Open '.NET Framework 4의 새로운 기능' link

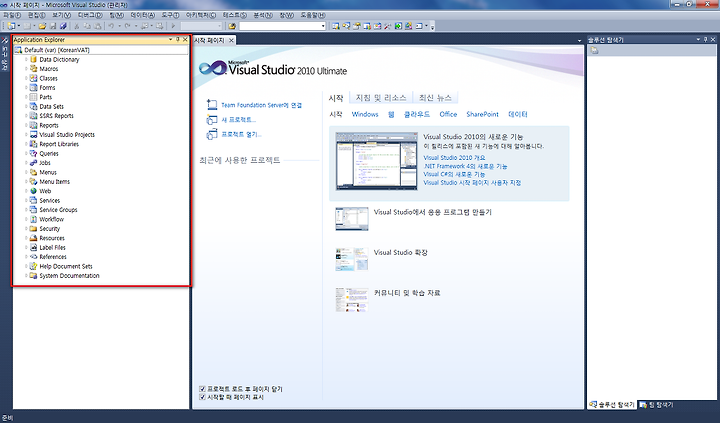[x=465, y=166]
